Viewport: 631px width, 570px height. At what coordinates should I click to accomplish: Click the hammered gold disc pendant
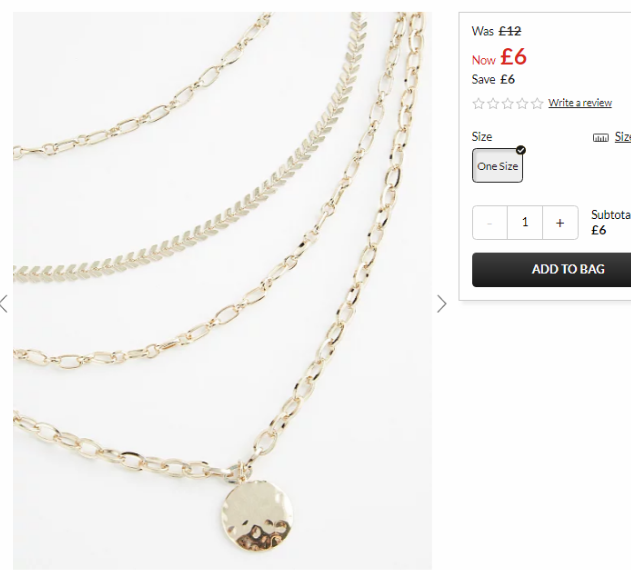257,516
